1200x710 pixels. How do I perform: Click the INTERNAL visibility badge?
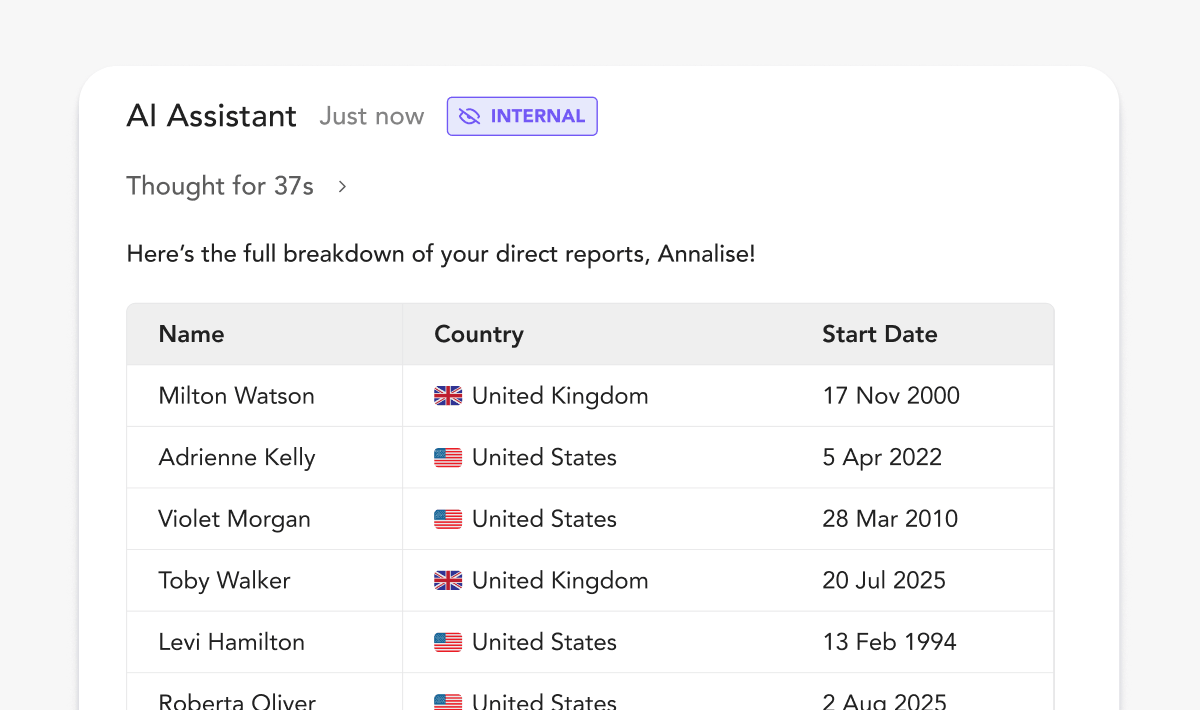coord(522,116)
